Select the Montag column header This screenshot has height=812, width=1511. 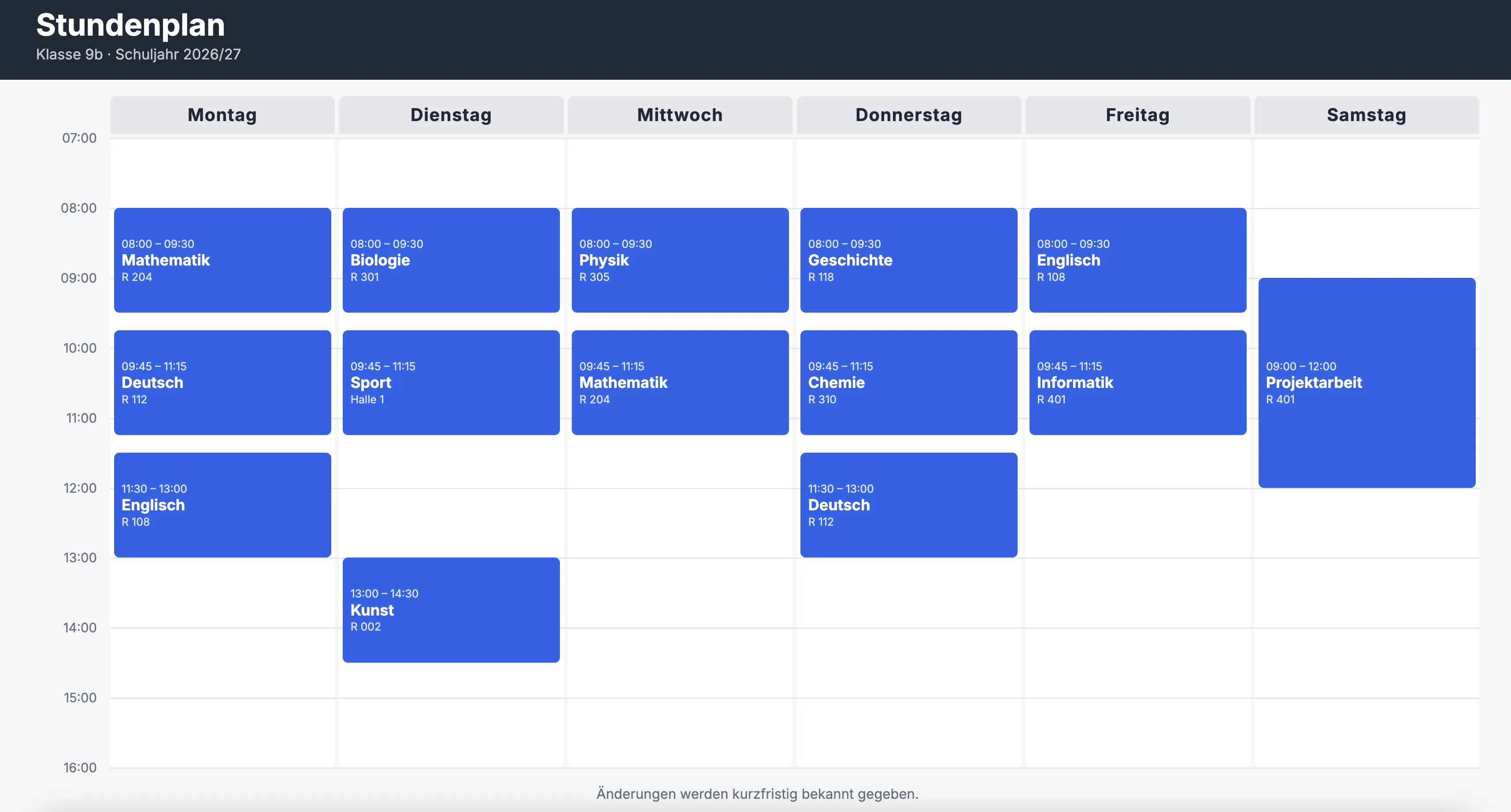222,115
